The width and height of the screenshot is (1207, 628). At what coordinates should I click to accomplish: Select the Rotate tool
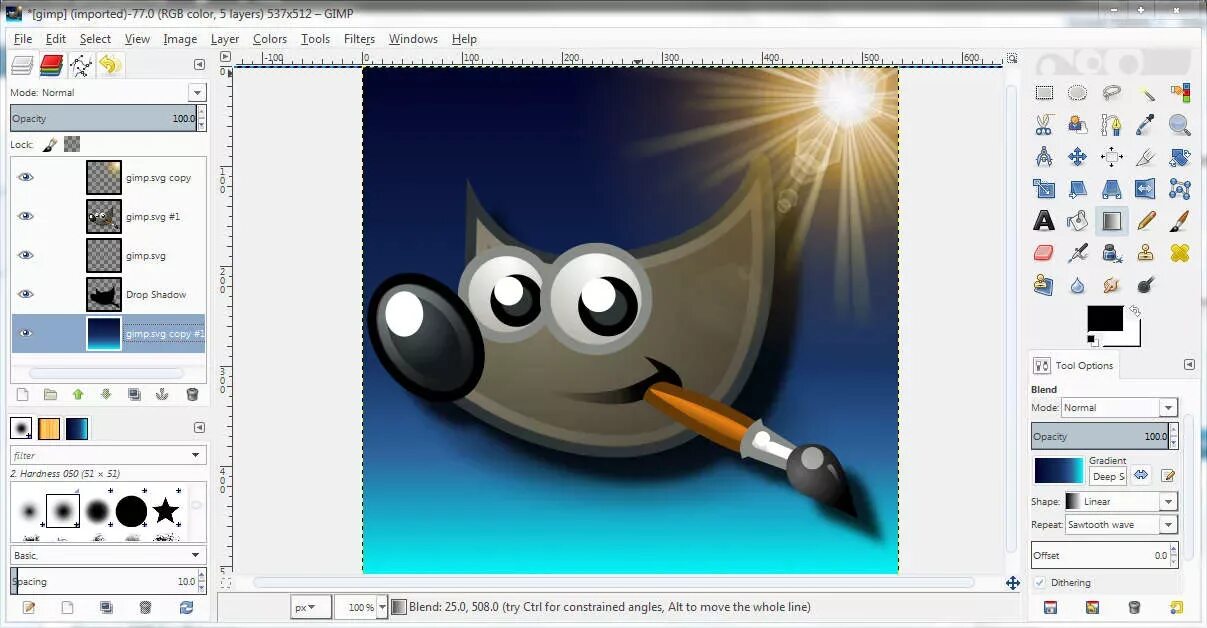1180,157
